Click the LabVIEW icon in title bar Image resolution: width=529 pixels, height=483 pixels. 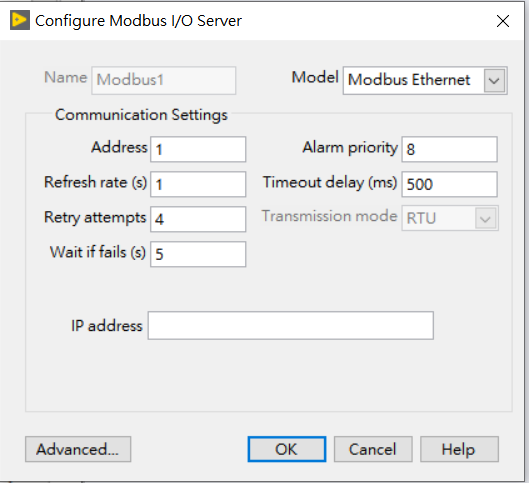coord(20,20)
